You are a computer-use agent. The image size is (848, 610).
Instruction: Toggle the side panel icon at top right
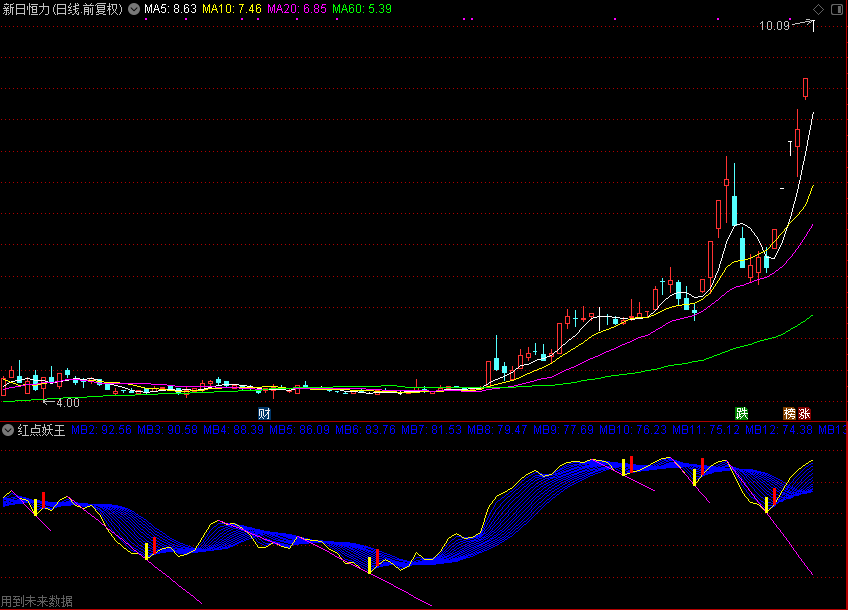point(836,9)
